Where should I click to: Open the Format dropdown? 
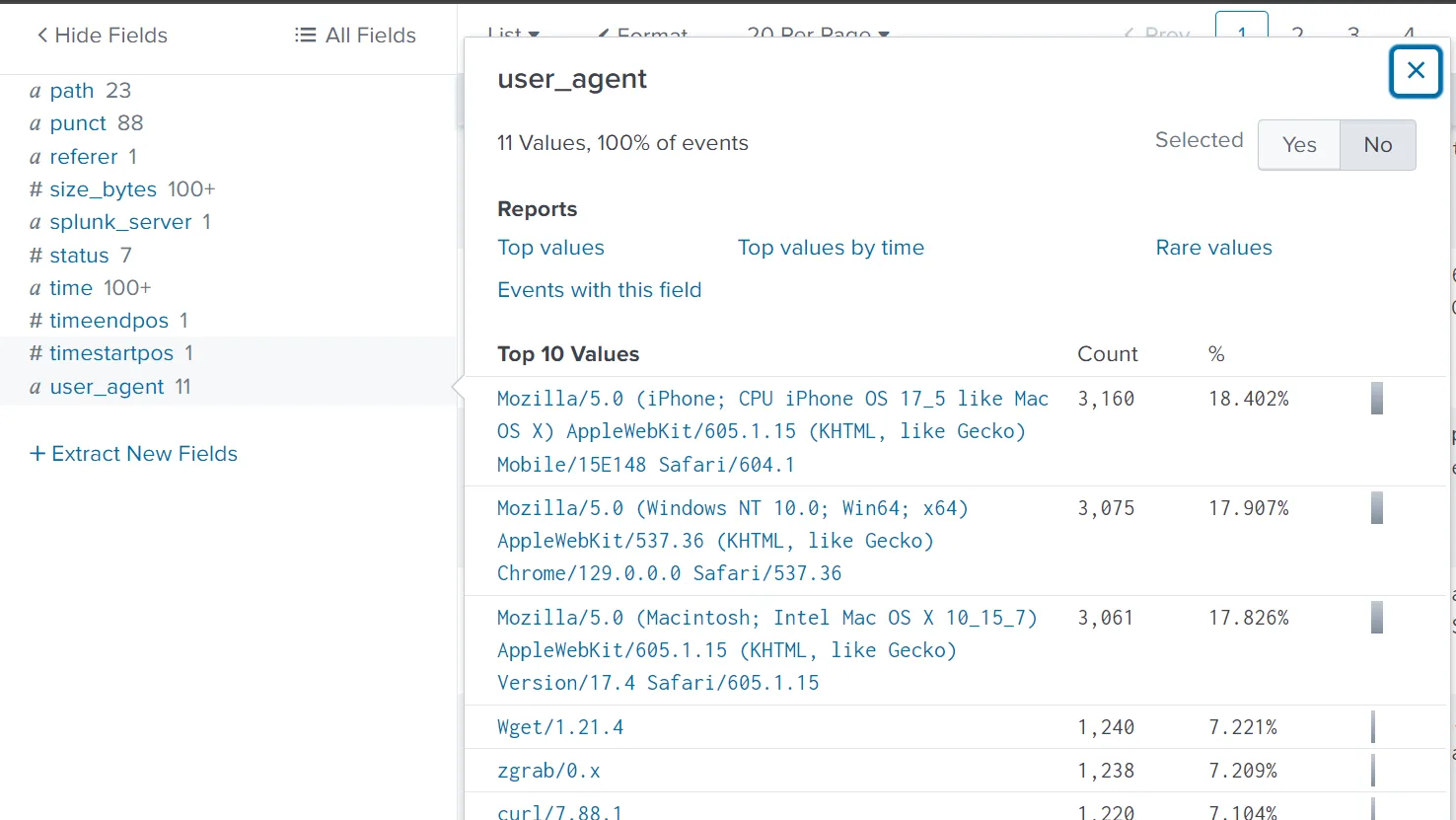click(x=643, y=32)
